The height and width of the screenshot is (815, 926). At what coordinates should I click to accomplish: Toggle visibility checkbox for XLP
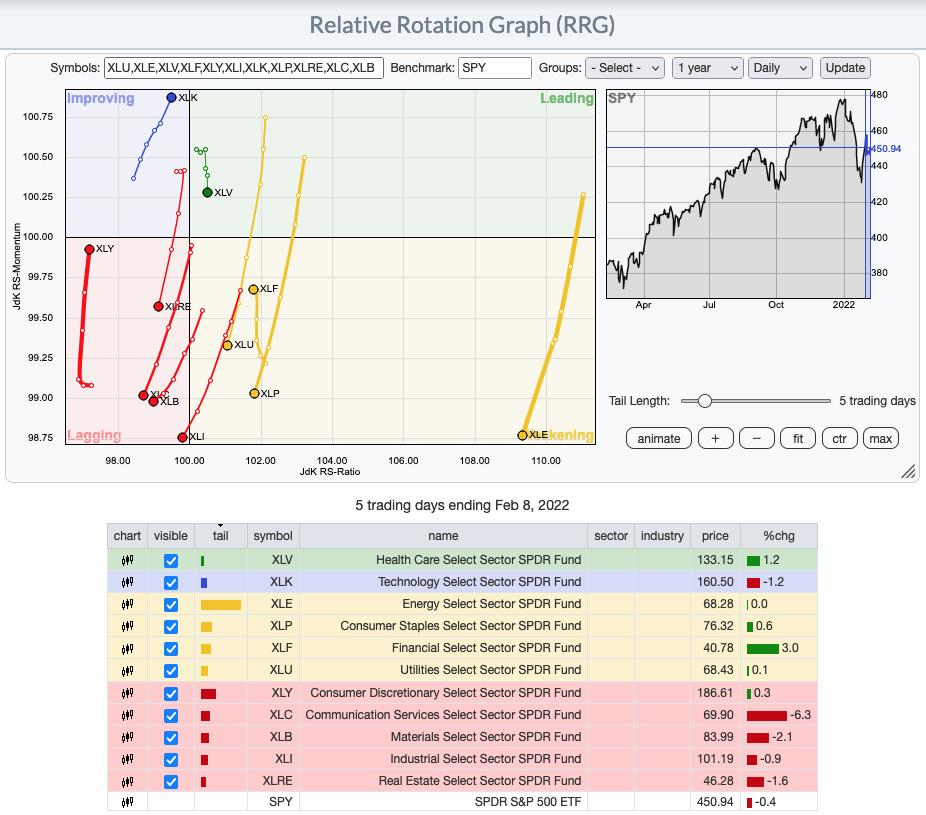pyautogui.click(x=171, y=627)
